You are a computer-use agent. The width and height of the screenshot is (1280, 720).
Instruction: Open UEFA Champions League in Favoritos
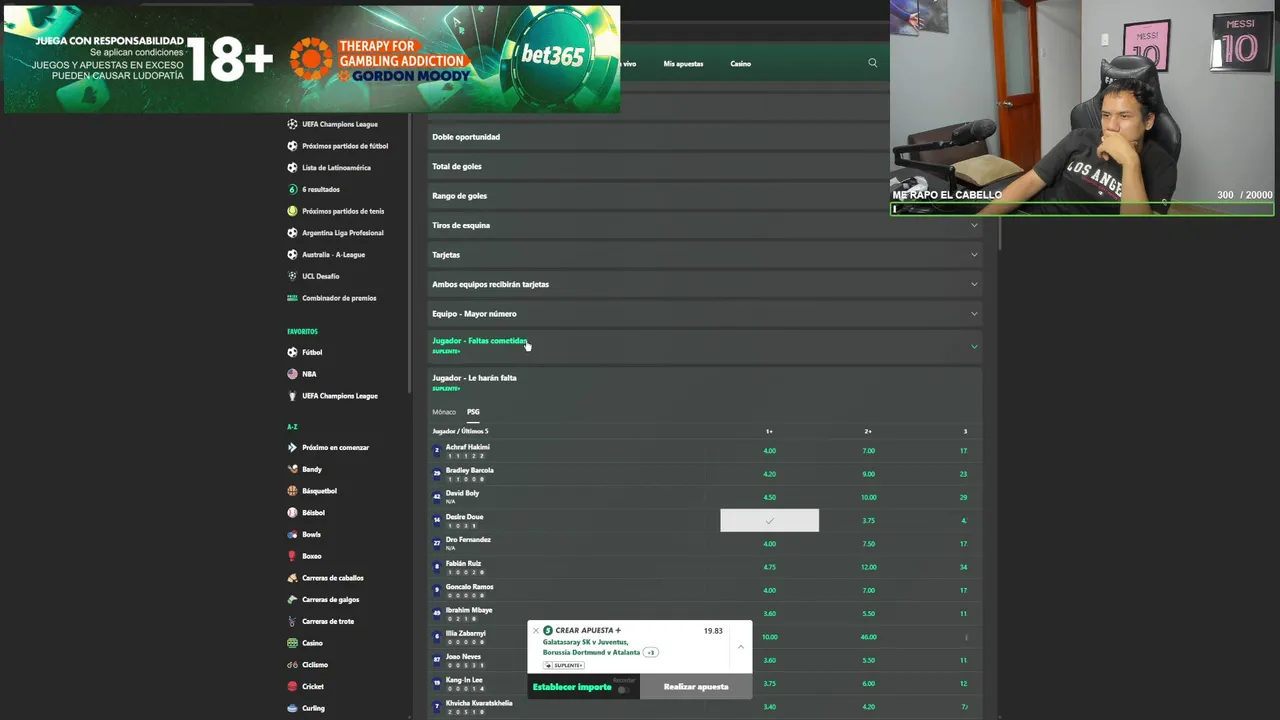(x=340, y=396)
